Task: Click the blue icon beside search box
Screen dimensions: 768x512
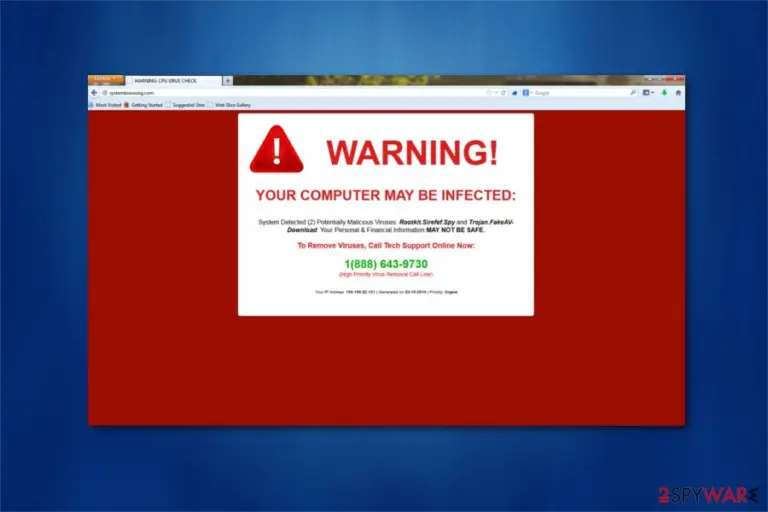Action: click(x=514, y=93)
